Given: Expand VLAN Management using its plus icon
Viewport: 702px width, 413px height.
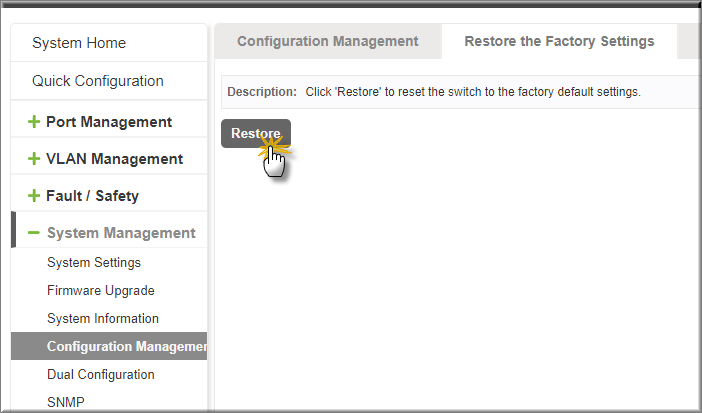Looking at the screenshot, I should click(34, 159).
